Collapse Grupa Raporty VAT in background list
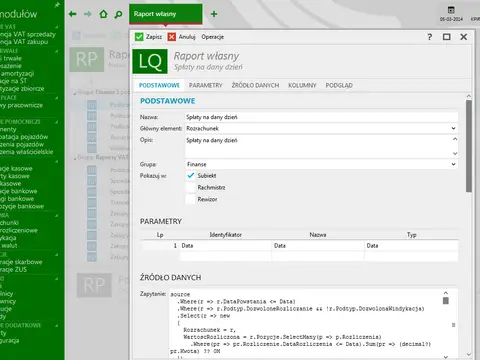This screenshot has height=360, width=480. coord(75,158)
